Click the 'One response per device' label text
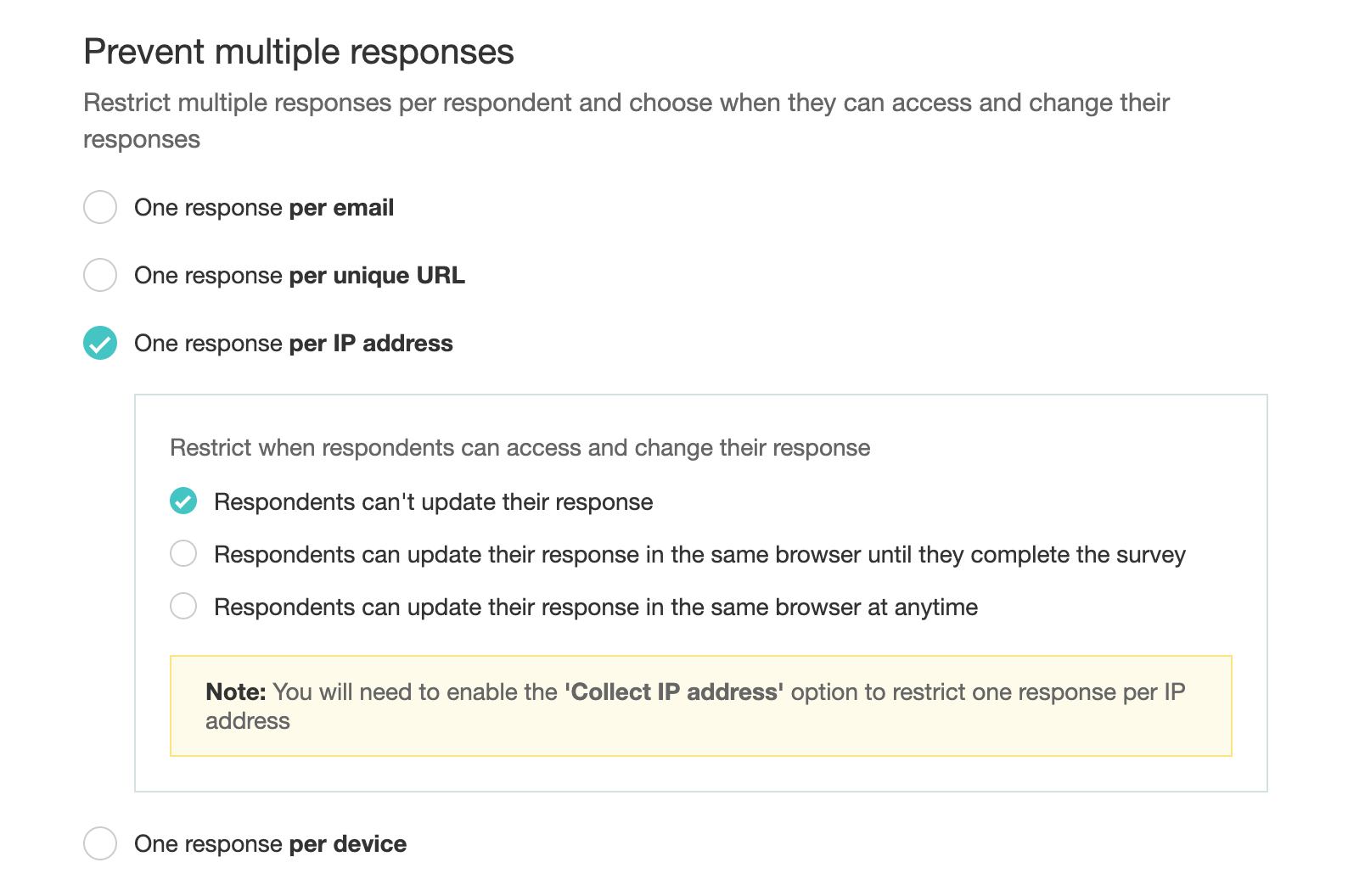This screenshot has width=1348, height=896. [x=270, y=844]
